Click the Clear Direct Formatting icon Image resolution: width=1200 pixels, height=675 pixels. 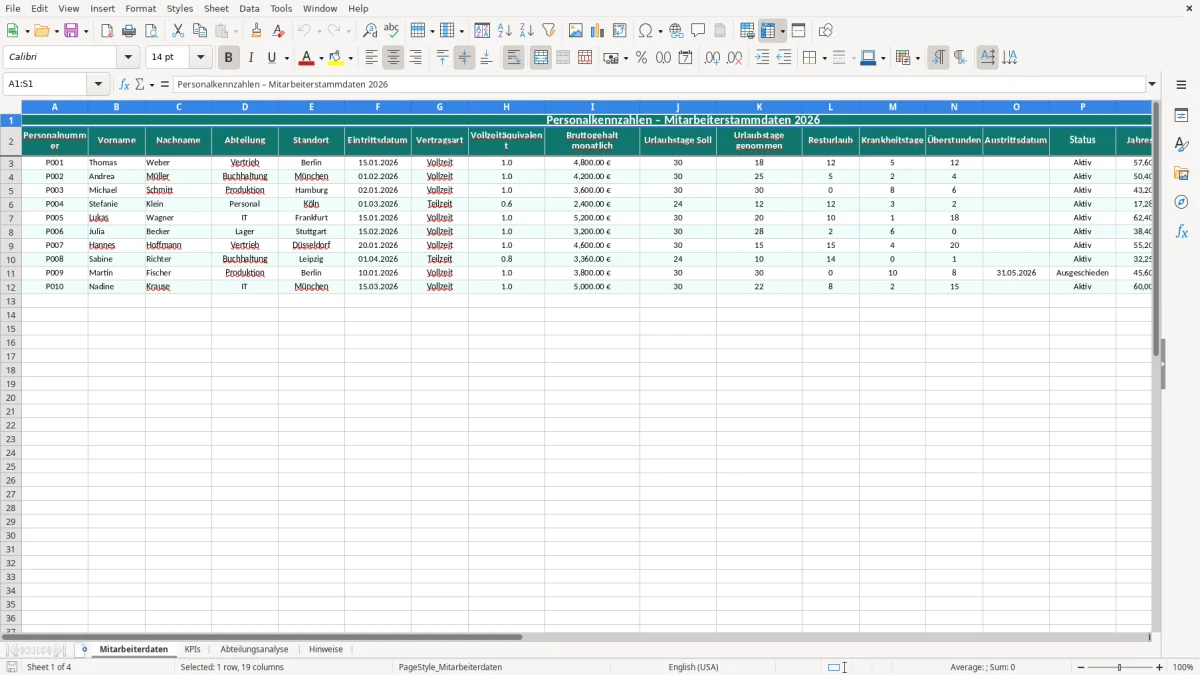tap(279, 31)
